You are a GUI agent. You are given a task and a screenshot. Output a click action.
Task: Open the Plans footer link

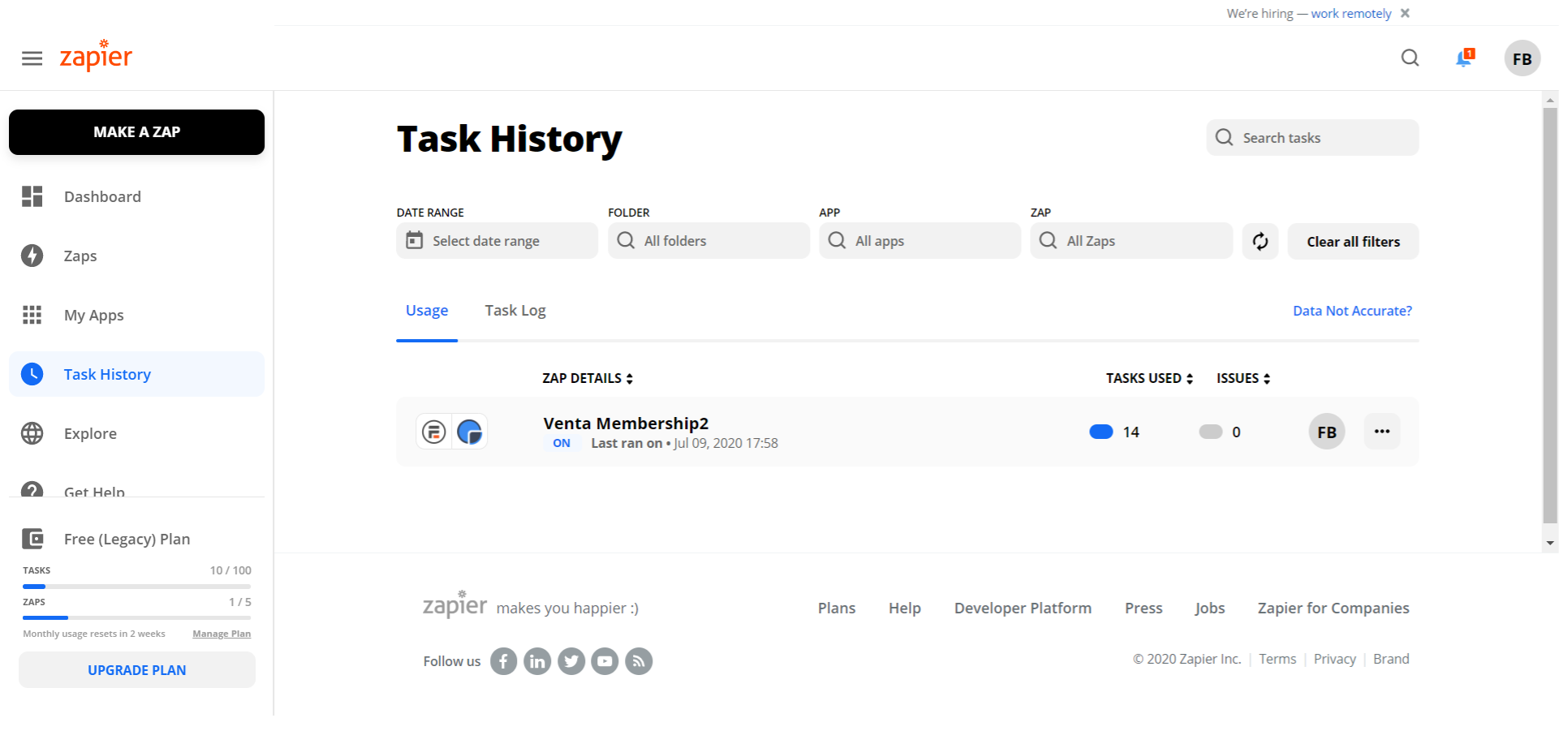[x=836, y=608]
